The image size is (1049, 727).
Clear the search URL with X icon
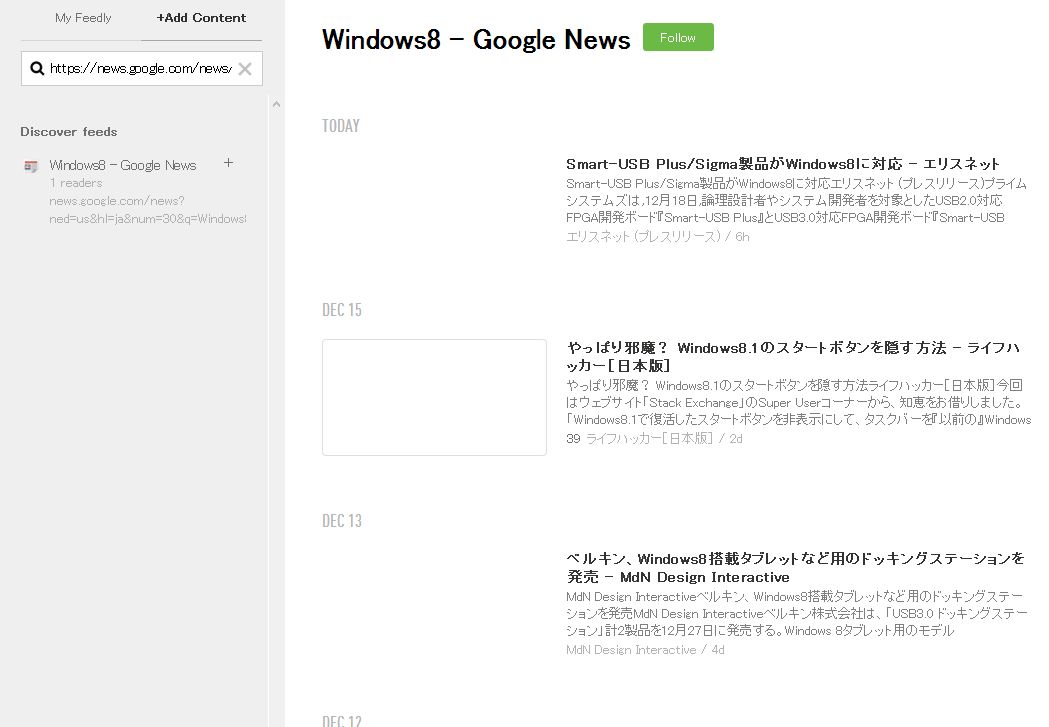tap(245, 69)
